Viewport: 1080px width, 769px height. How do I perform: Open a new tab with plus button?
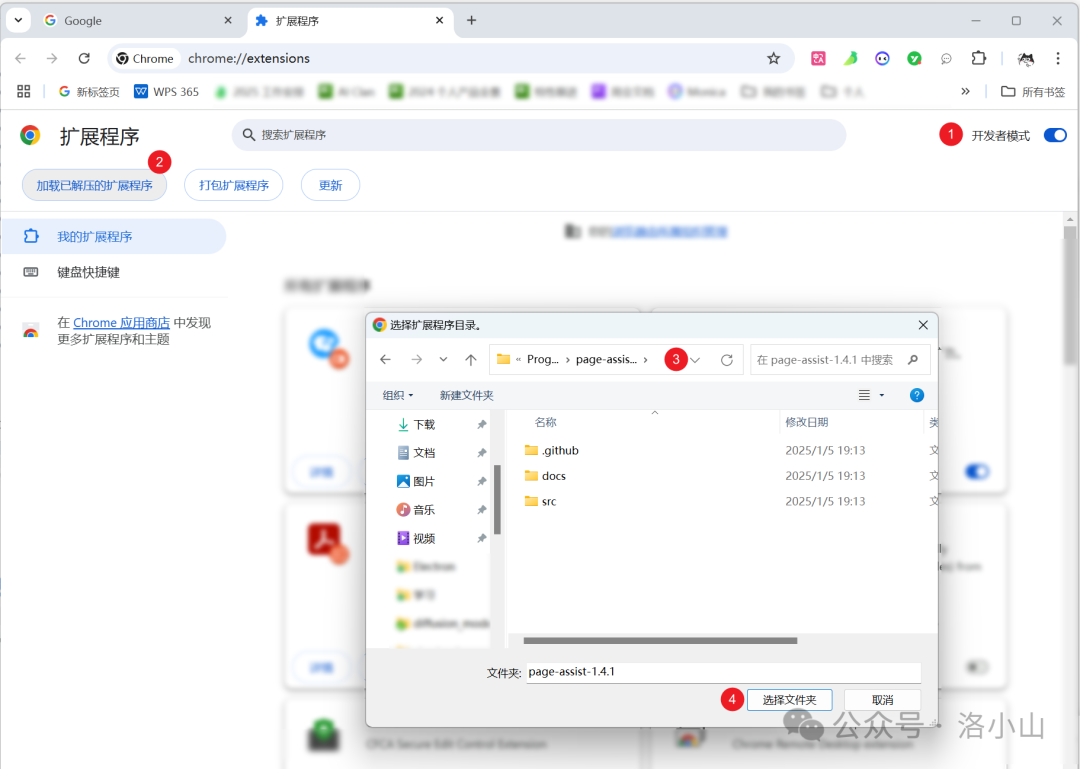pyautogui.click(x=471, y=21)
